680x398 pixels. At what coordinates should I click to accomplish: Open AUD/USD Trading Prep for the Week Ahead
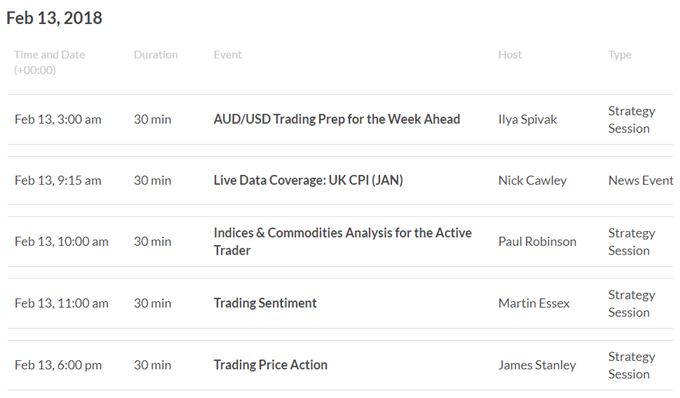pyautogui.click(x=337, y=119)
